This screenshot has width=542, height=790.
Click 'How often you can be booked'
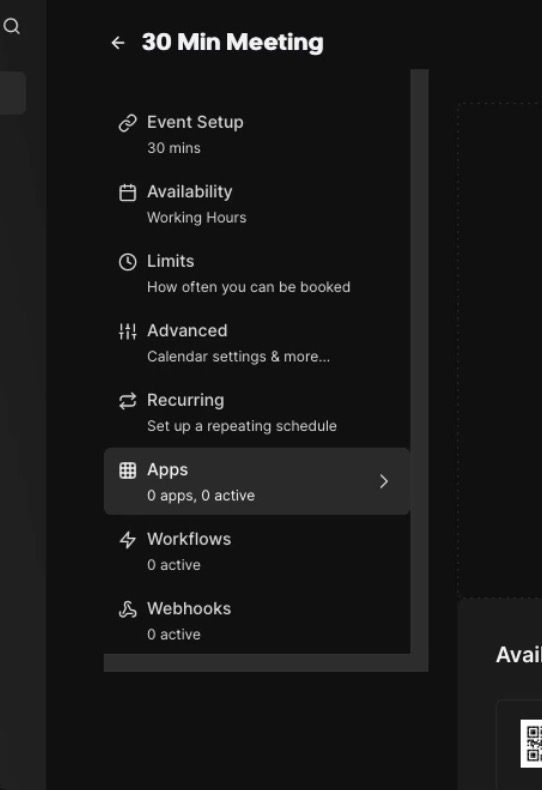coord(249,287)
